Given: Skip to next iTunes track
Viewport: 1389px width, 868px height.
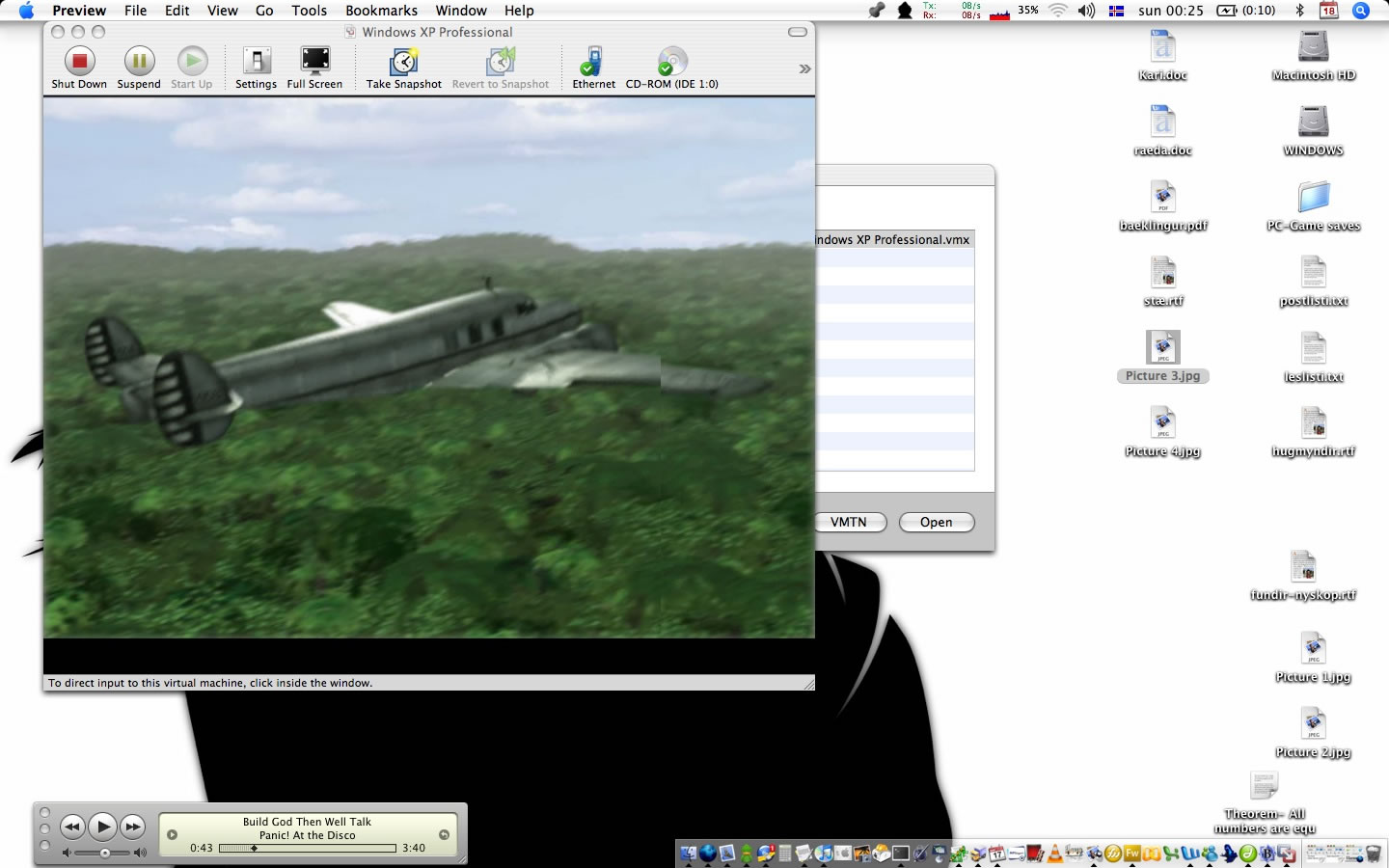Looking at the screenshot, I should click(133, 827).
